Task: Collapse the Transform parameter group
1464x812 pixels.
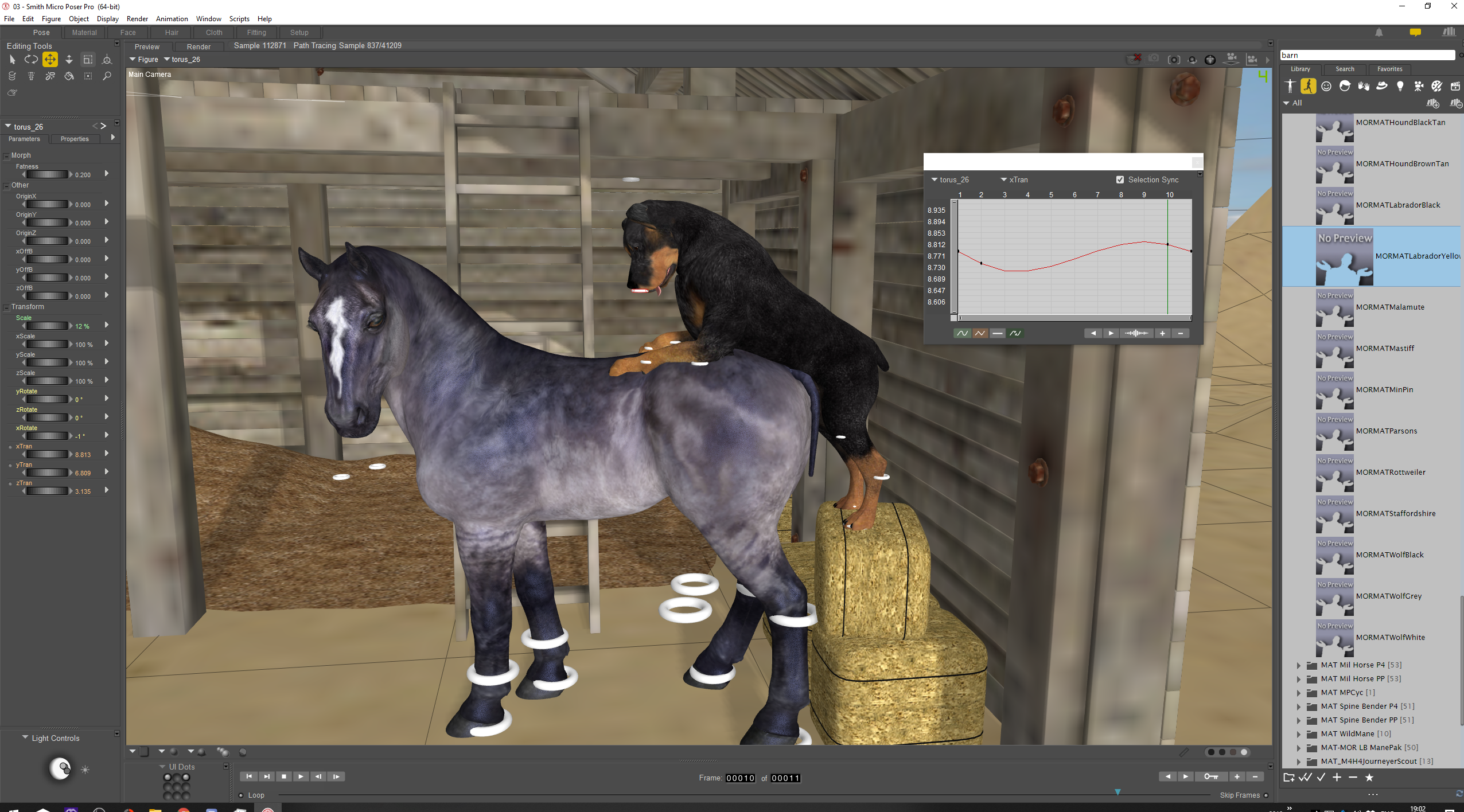Action: pos(6,307)
